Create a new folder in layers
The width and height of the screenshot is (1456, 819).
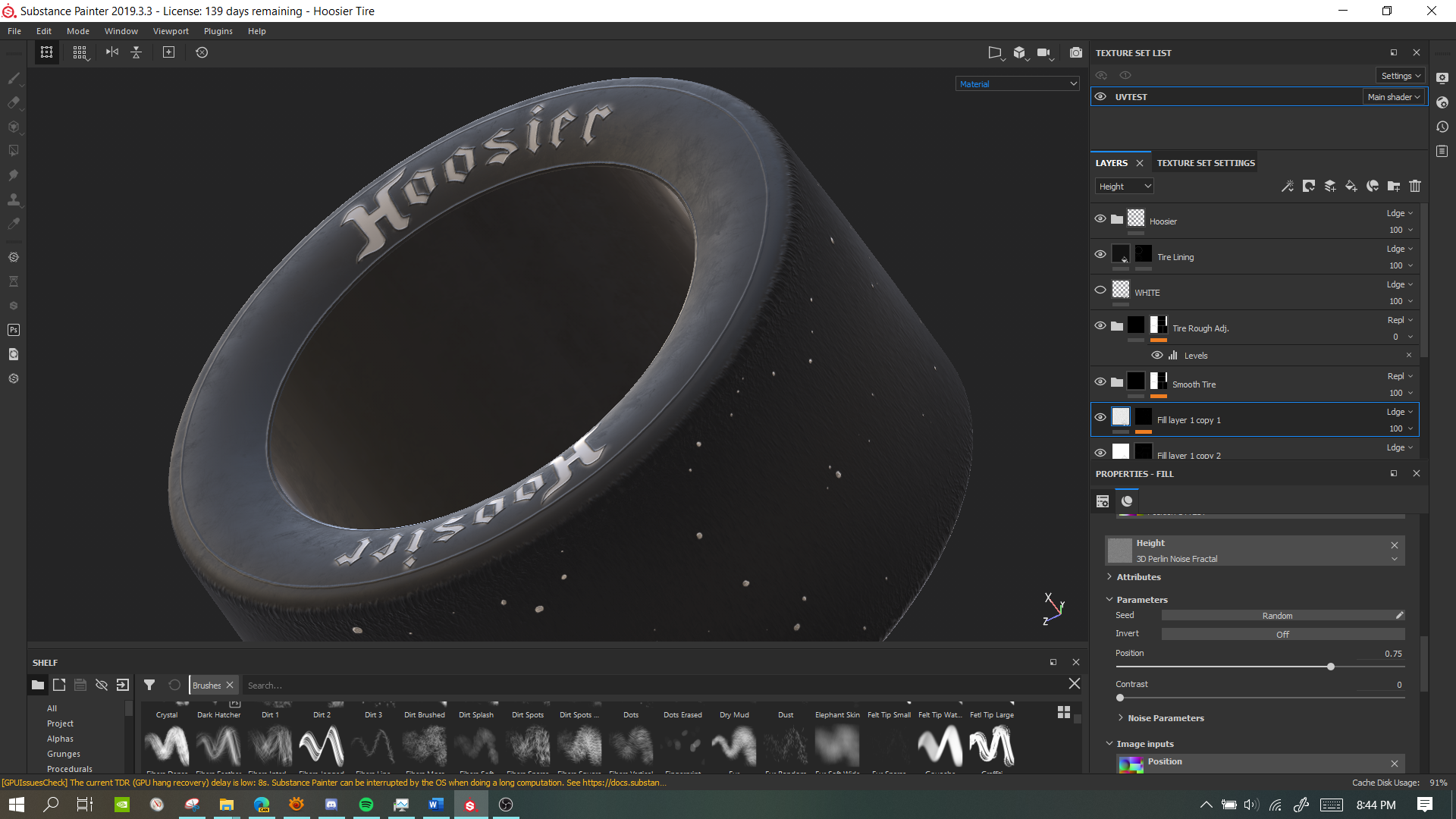pyautogui.click(x=1394, y=186)
